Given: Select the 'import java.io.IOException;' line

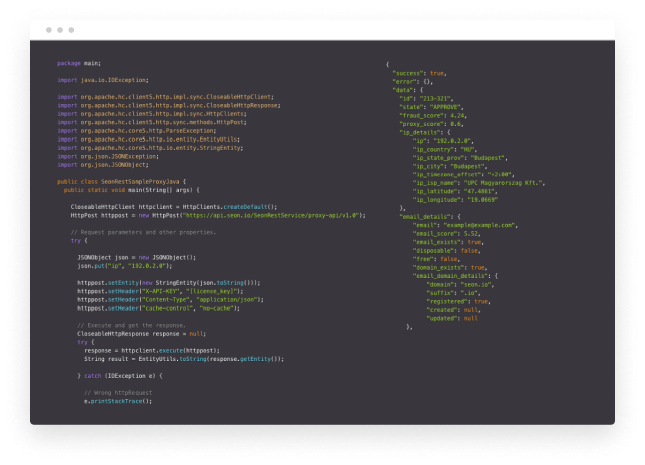Looking at the screenshot, I should 103,80.
